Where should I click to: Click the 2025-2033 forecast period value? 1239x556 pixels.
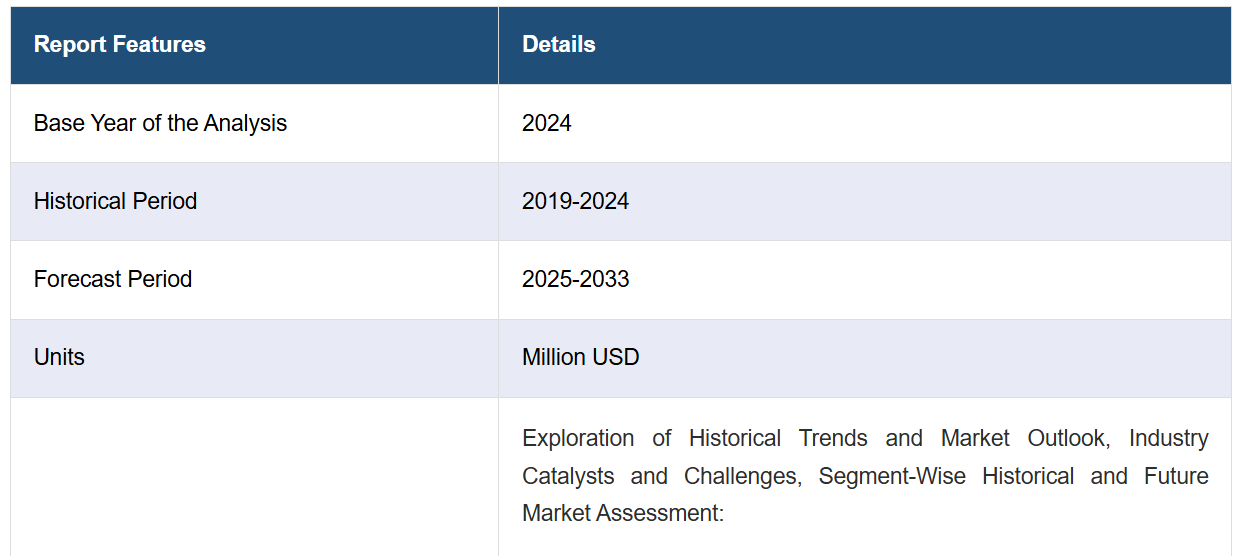pos(575,279)
